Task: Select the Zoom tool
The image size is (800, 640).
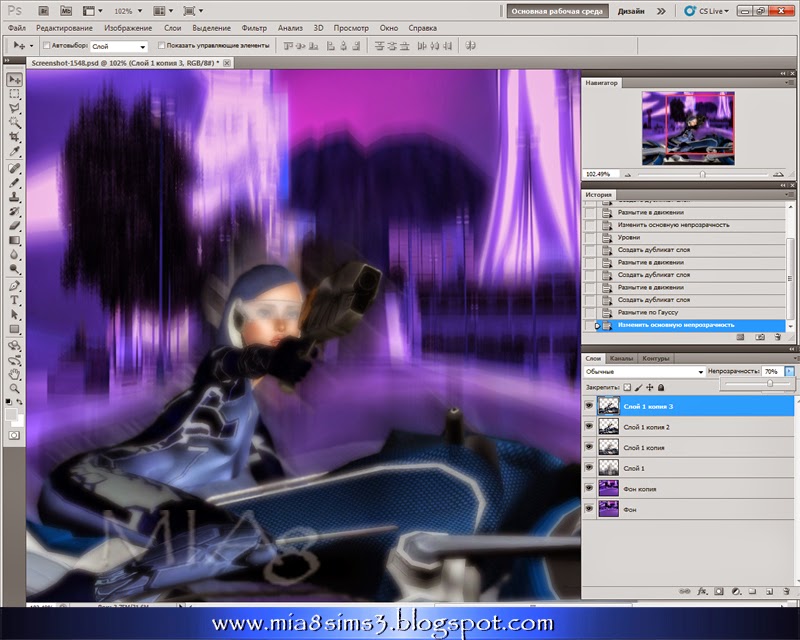Action: point(14,389)
